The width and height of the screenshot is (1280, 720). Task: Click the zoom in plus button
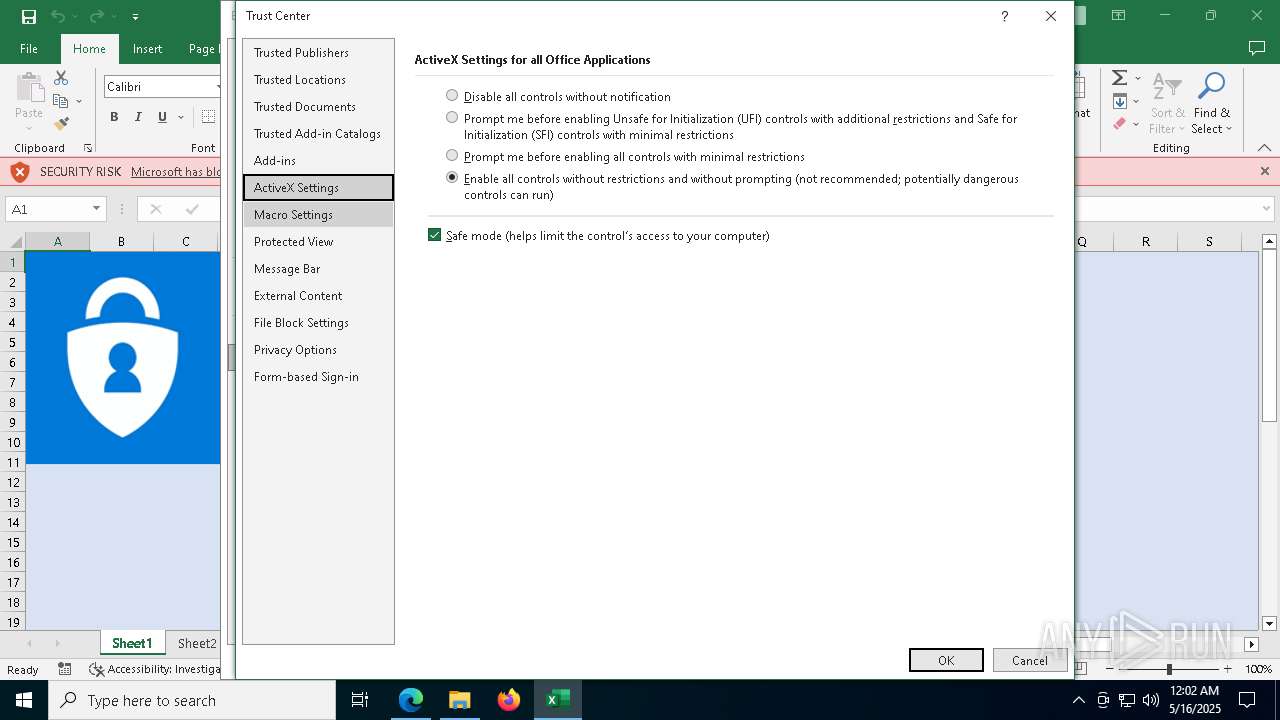coord(1227,669)
